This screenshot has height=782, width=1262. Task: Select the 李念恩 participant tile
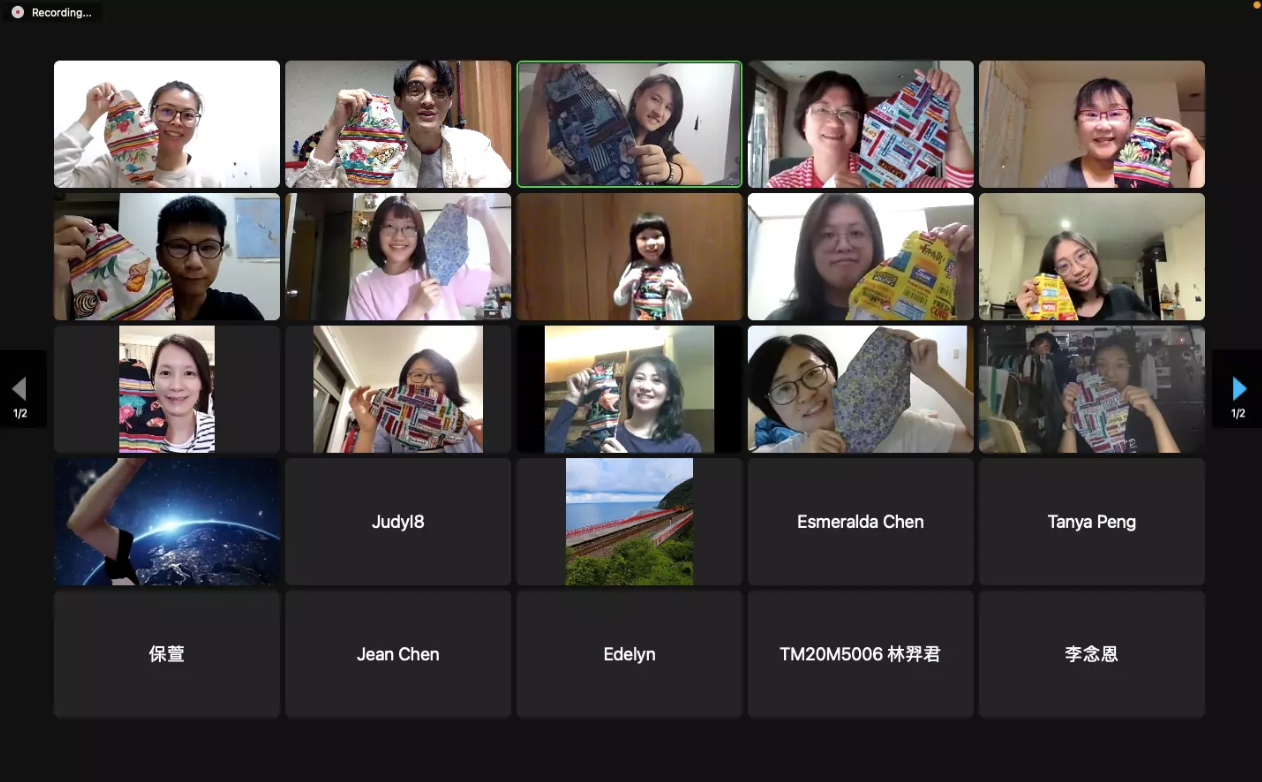pyautogui.click(x=1091, y=654)
